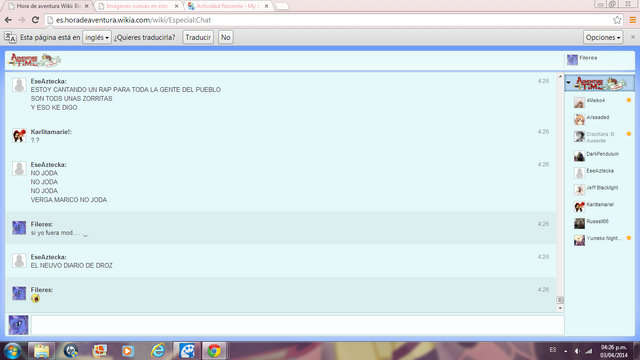
Task: Click DarkPendulum's avatar in the user list
Action: pos(579,156)
